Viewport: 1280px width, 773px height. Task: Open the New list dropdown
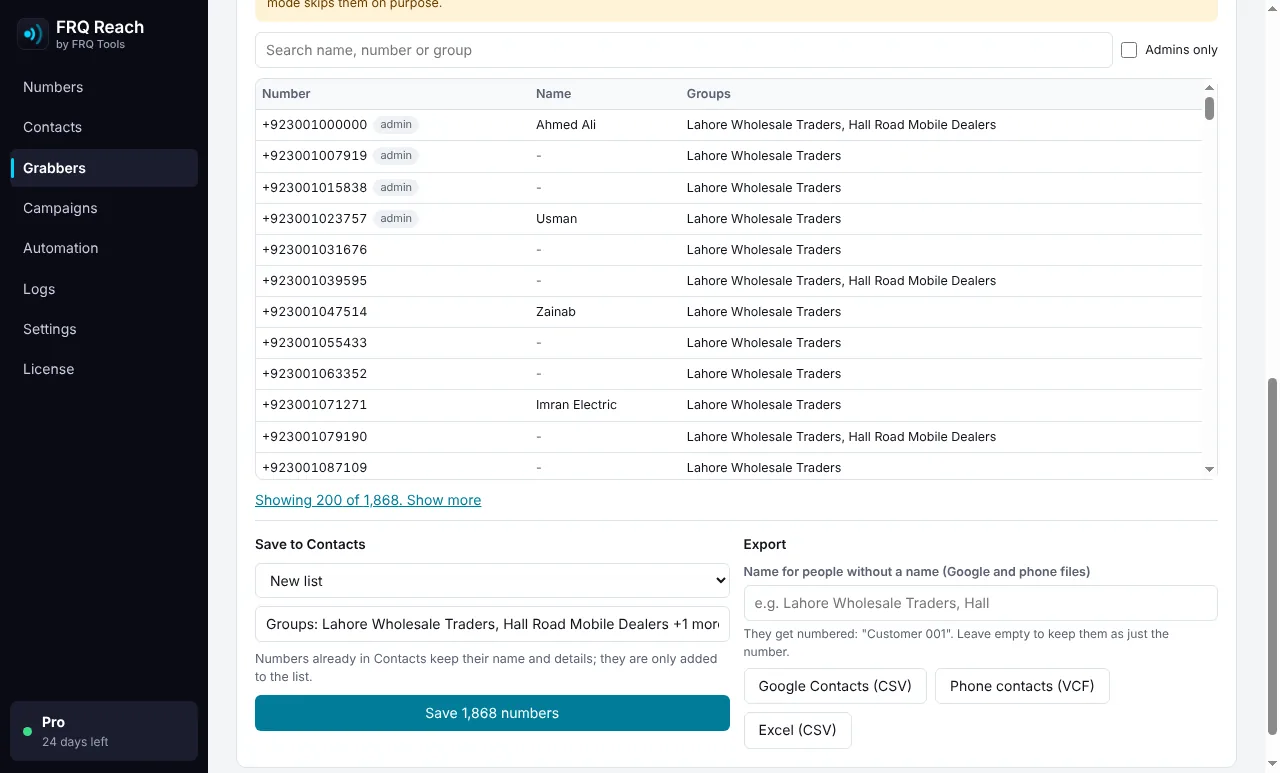point(492,581)
